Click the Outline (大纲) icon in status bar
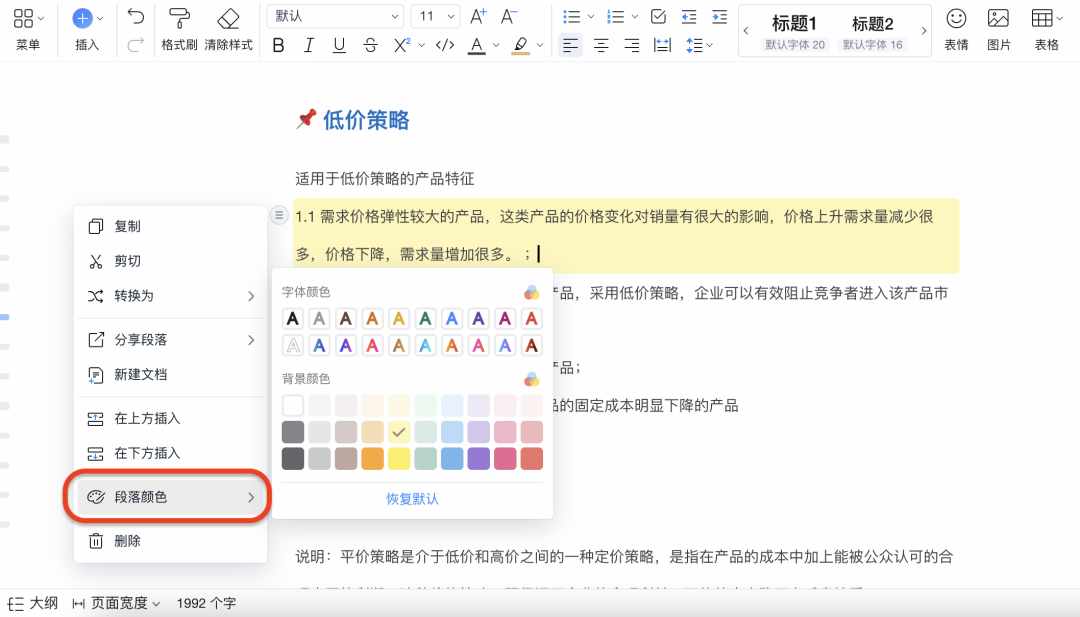Viewport: 1080px width, 617px height. point(17,603)
